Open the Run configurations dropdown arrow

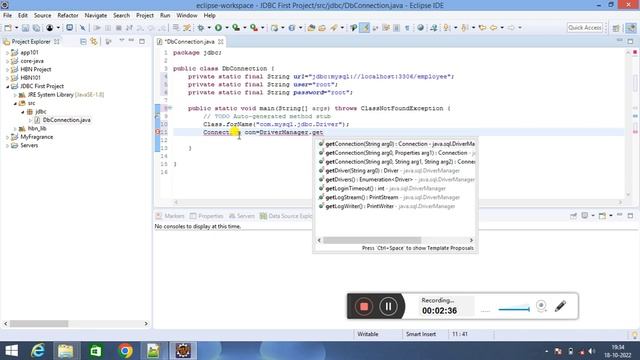click(227, 28)
